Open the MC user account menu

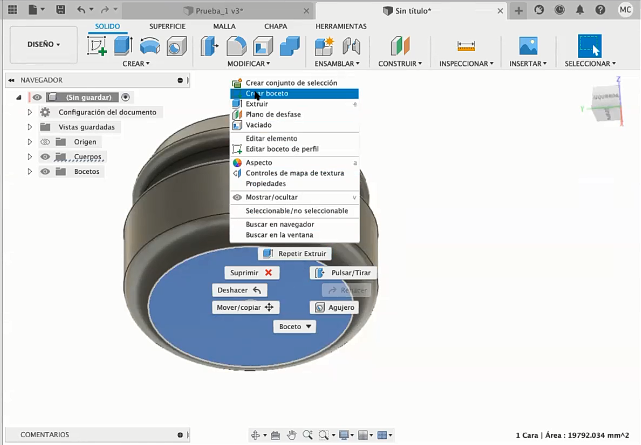tap(625, 10)
